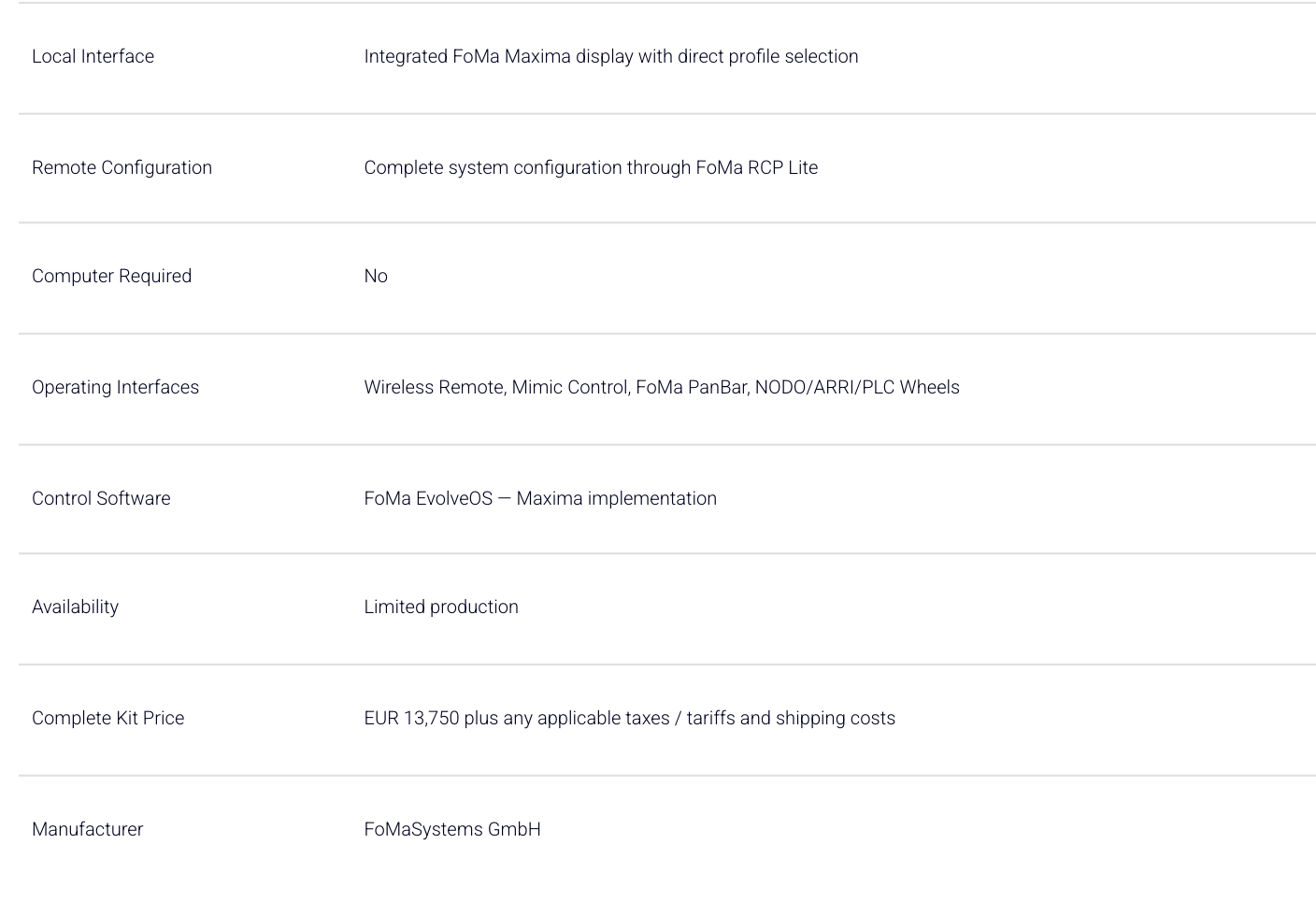
Task: Click the NODO/ARRI/PLC Wheels text
Action: (857, 387)
